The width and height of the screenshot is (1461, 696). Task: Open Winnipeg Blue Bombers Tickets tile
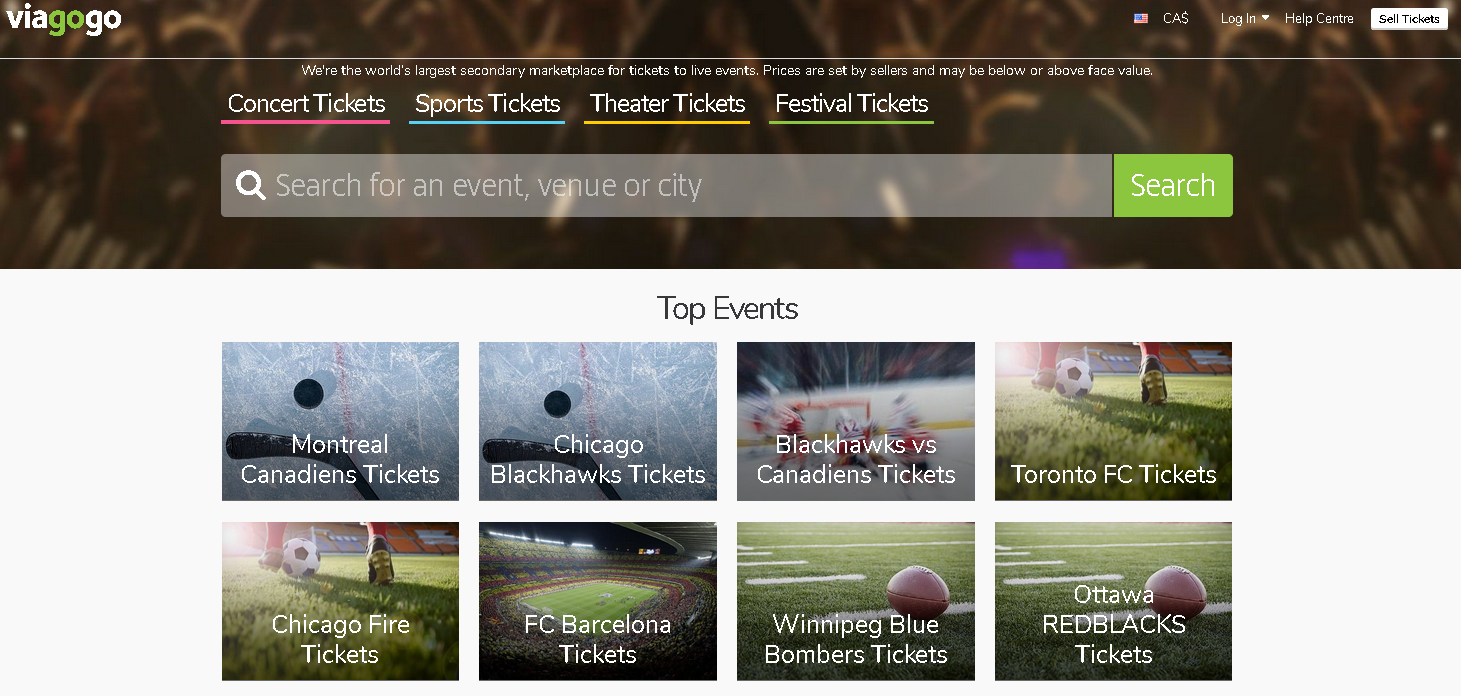tap(856, 601)
